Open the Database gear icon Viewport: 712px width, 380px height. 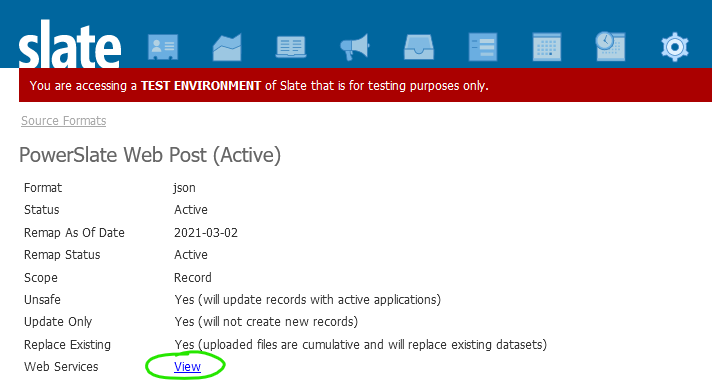675,47
